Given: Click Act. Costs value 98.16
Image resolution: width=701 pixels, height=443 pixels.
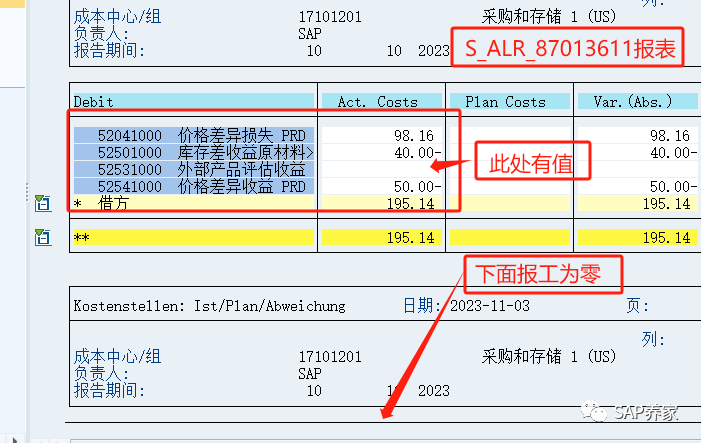Looking at the screenshot, I should click(x=414, y=135).
